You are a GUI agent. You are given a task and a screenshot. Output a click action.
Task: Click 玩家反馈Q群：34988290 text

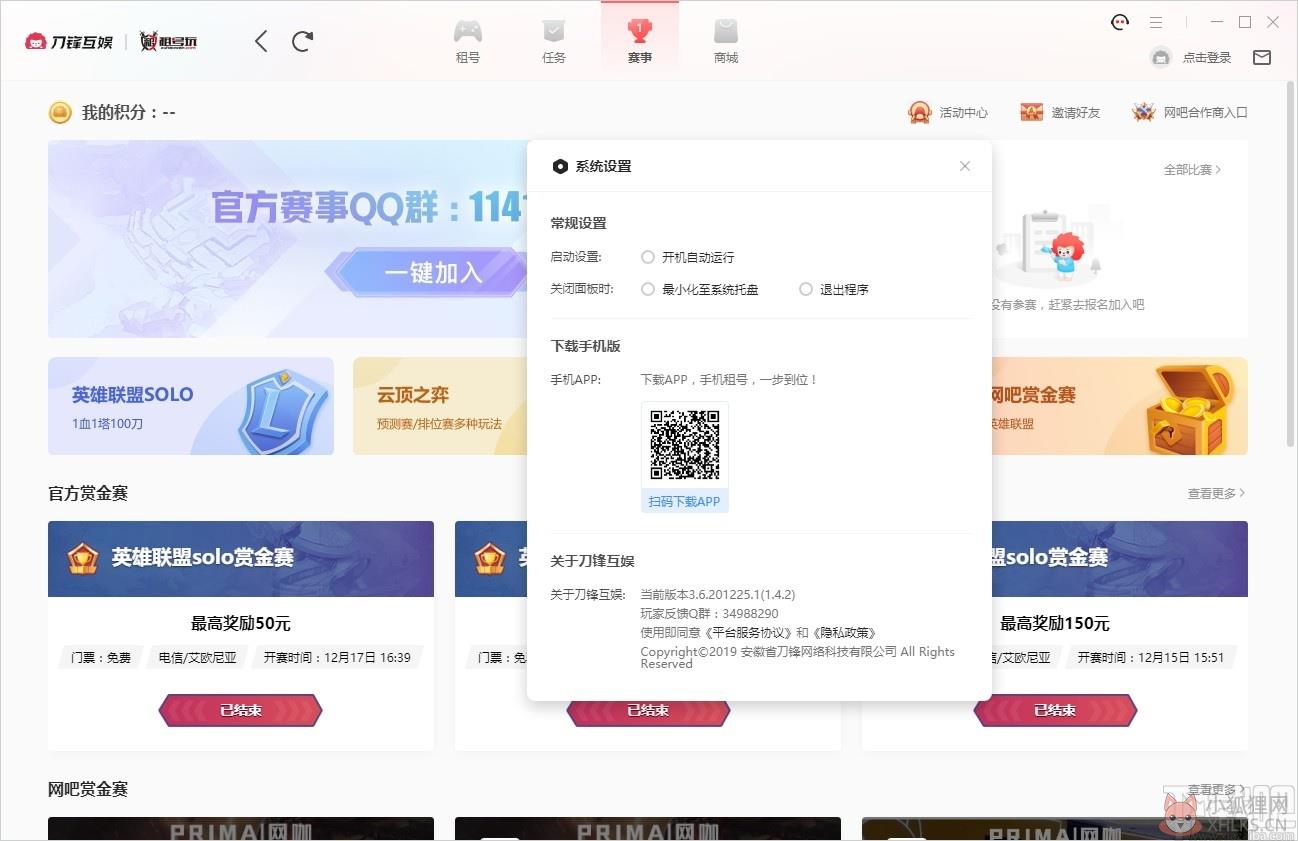pos(709,614)
